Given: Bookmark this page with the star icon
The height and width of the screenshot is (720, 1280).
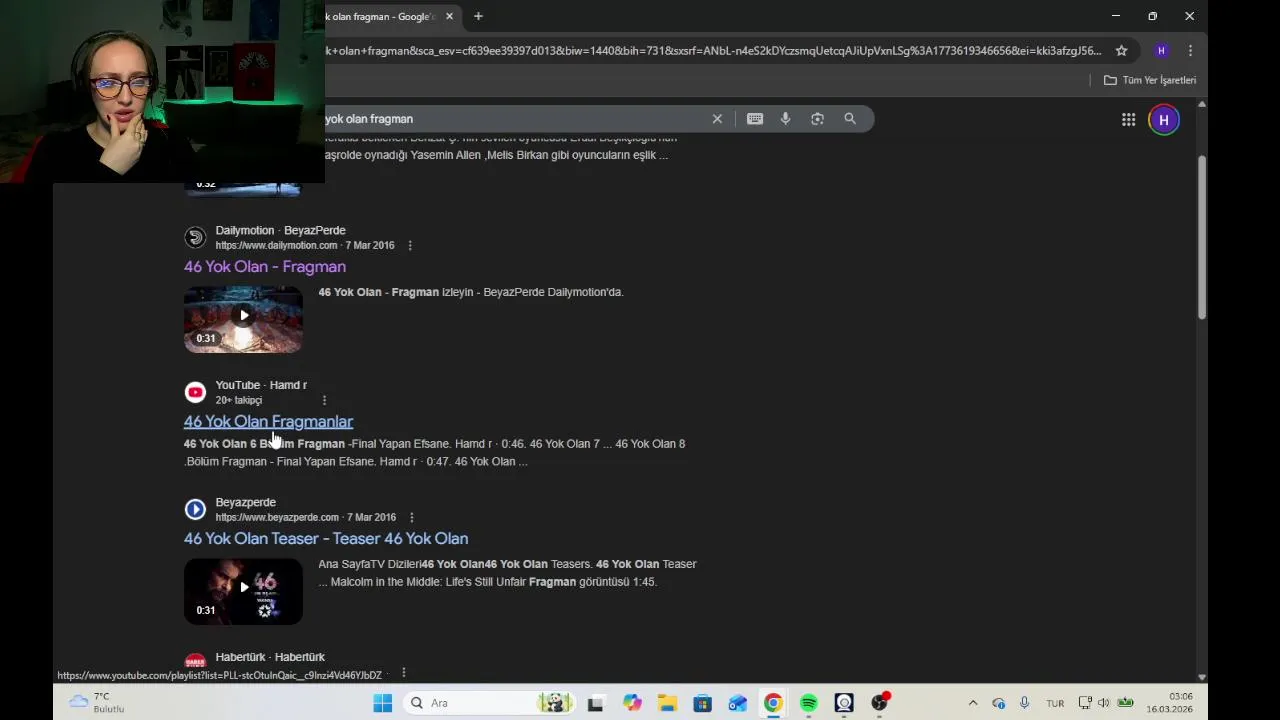Looking at the screenshot, I should pyautogui.click(x=1121, y=51).
